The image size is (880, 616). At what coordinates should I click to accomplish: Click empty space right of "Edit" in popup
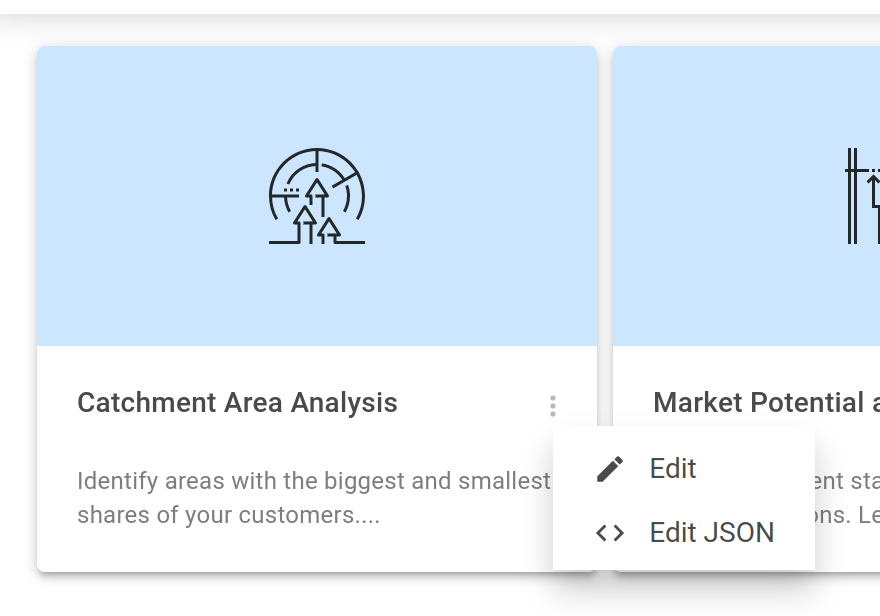(x=760, y=469)
